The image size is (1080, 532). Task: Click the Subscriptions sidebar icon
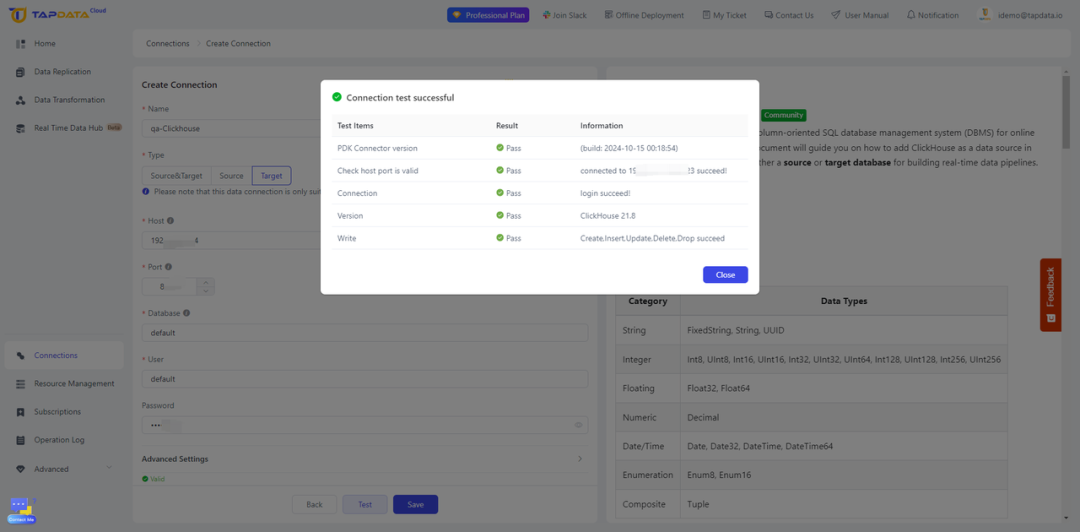click(21, 411)
